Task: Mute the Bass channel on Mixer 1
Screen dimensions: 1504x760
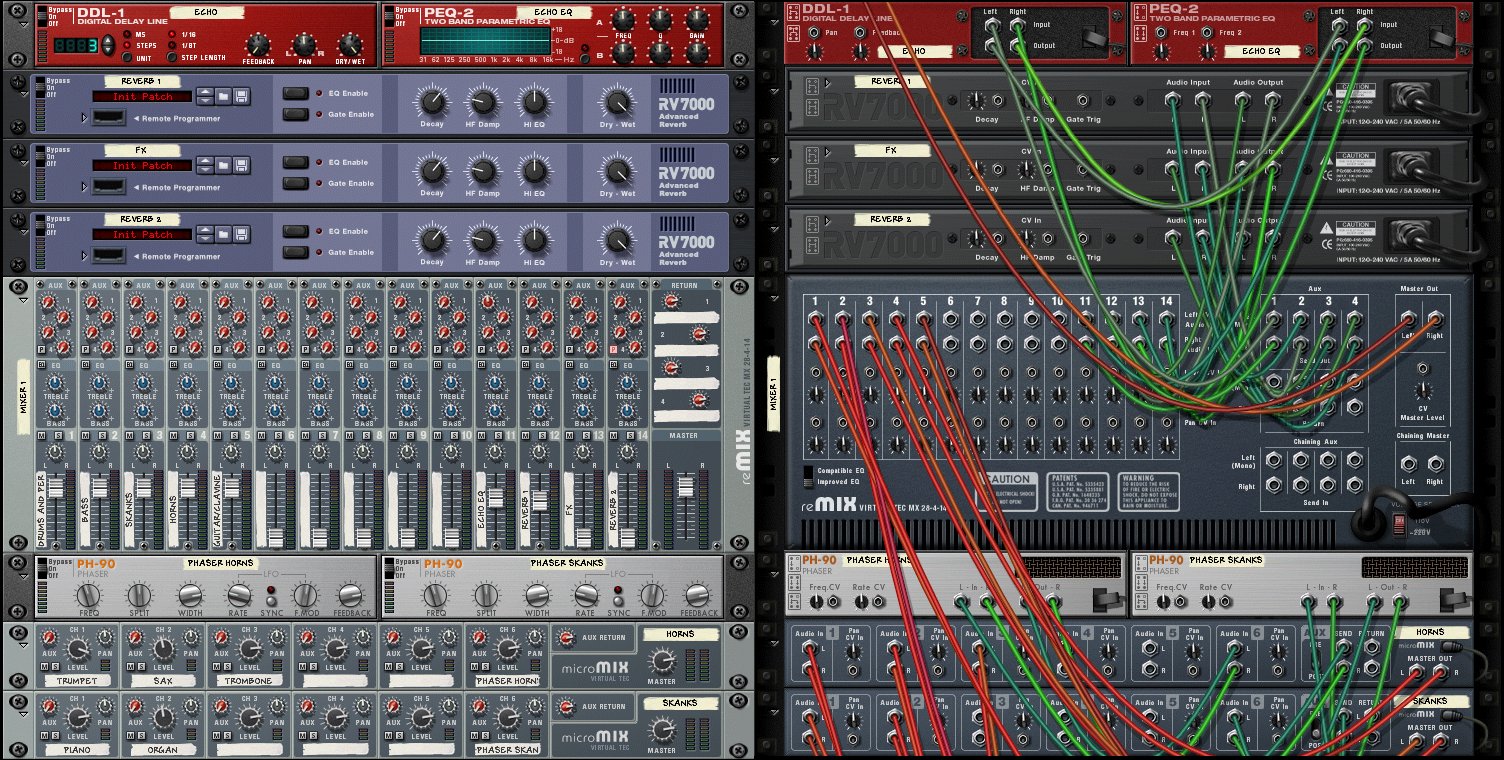Action: [86, 436]
